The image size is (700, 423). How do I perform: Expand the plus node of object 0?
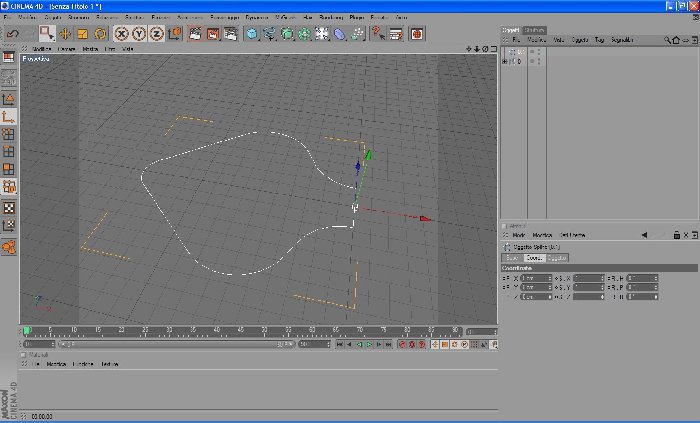point(504,62)
